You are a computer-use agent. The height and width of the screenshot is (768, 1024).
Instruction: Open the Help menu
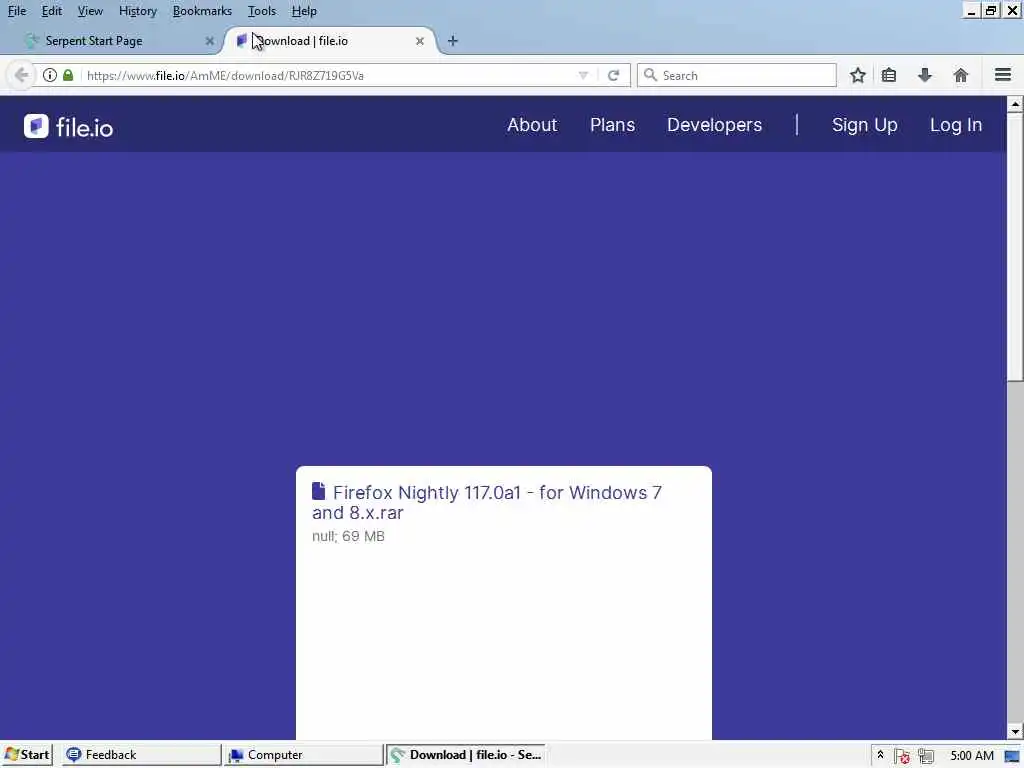click(304, 11)
